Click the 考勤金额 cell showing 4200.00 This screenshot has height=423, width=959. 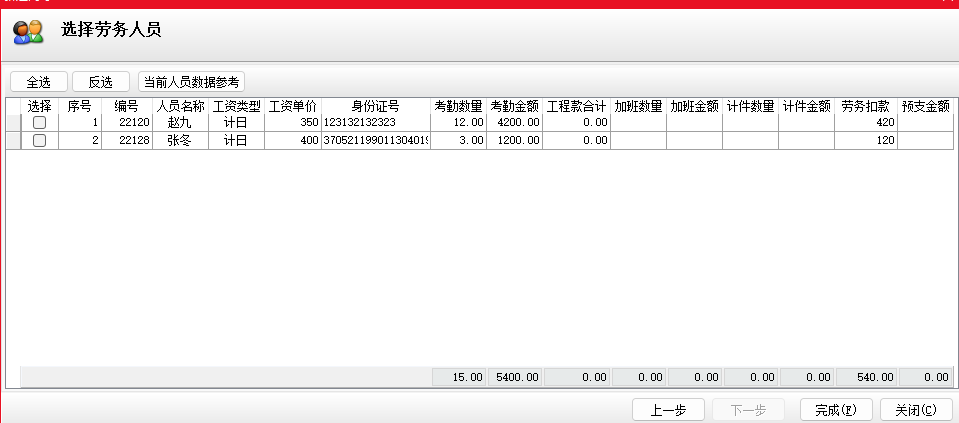click(x=514, y=122)
